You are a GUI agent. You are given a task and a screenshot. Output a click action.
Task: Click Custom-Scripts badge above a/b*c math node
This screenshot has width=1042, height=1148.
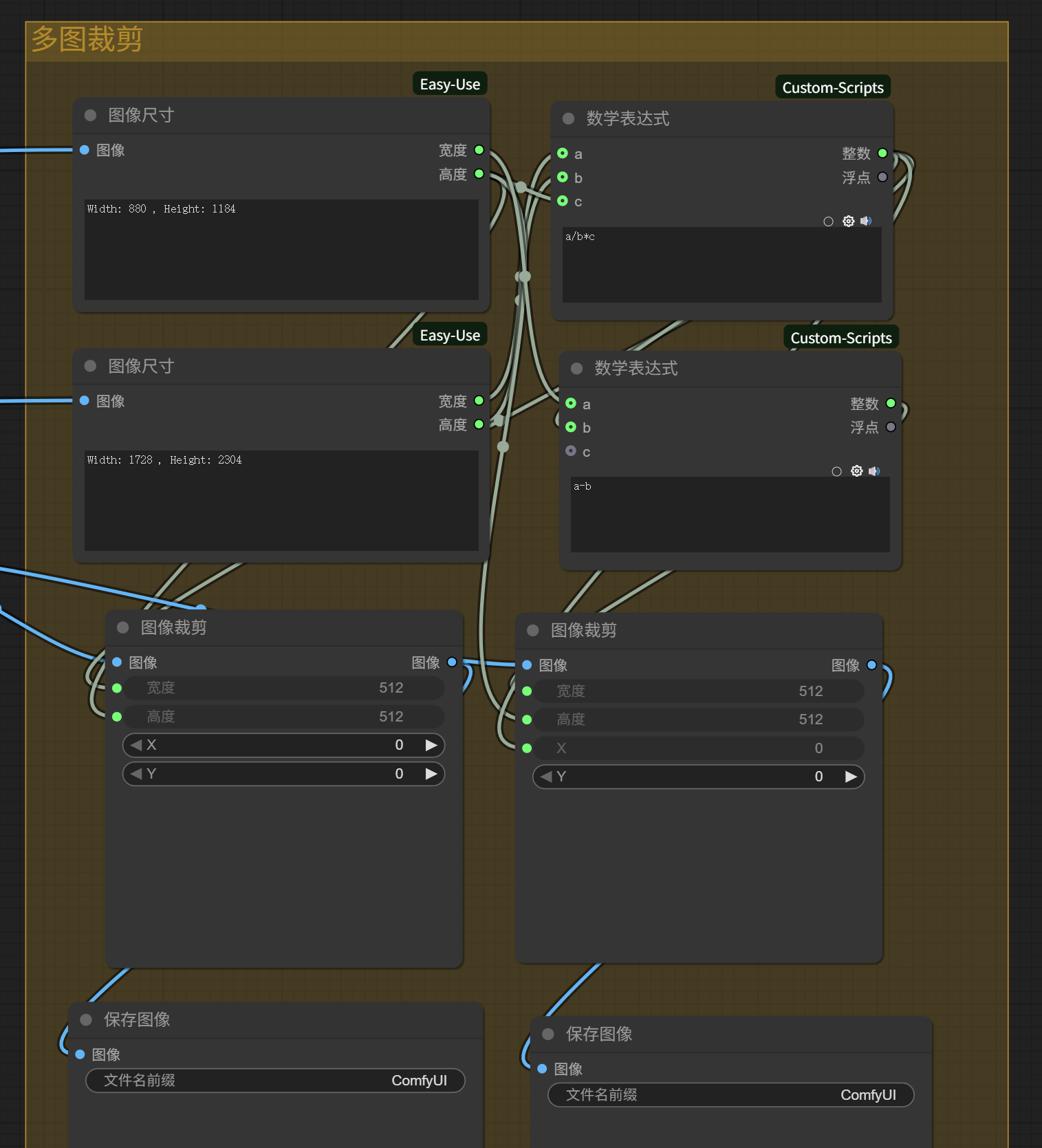pos(832,87)
